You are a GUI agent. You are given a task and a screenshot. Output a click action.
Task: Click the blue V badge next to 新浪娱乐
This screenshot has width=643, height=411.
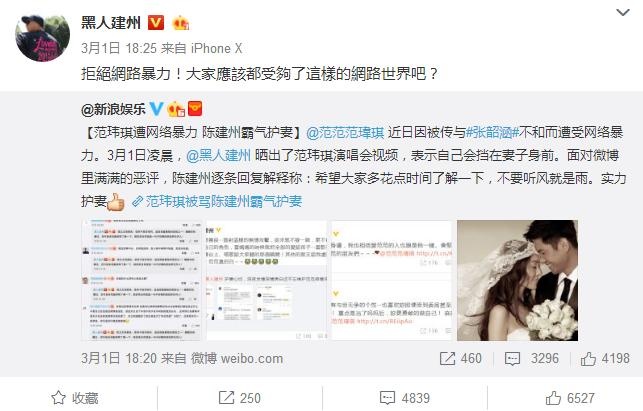click(x=156, y=109)
